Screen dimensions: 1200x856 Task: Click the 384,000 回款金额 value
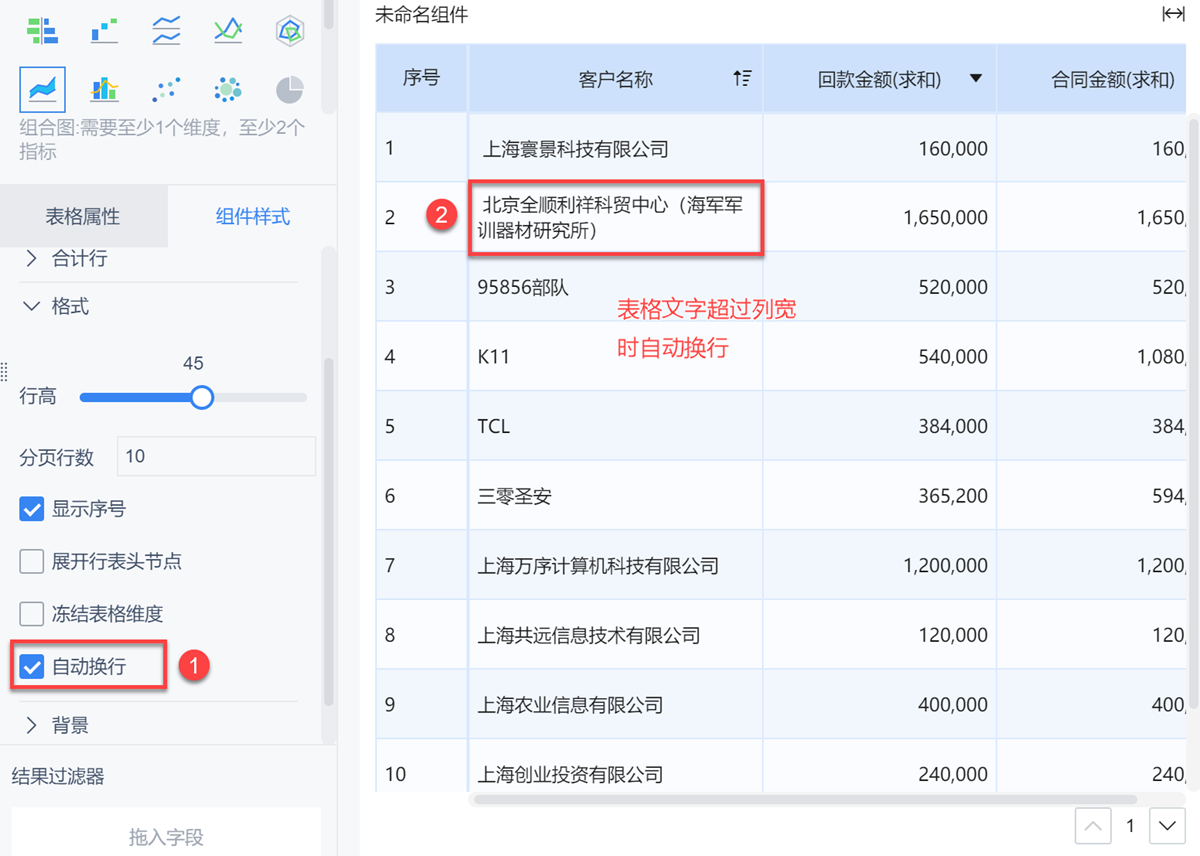pos(953,426)
